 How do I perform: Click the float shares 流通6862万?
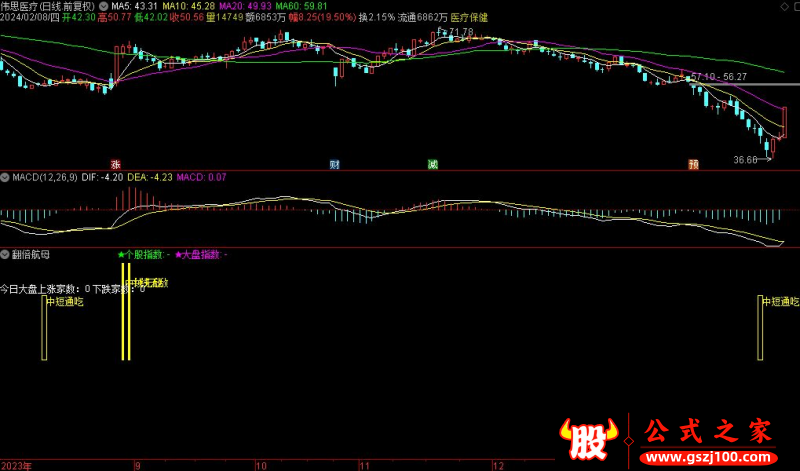point(422,17)
